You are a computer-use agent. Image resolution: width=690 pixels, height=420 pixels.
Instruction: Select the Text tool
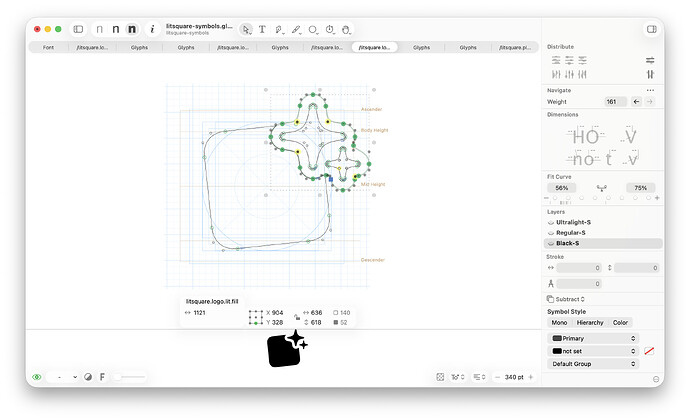tap(262, 29)
